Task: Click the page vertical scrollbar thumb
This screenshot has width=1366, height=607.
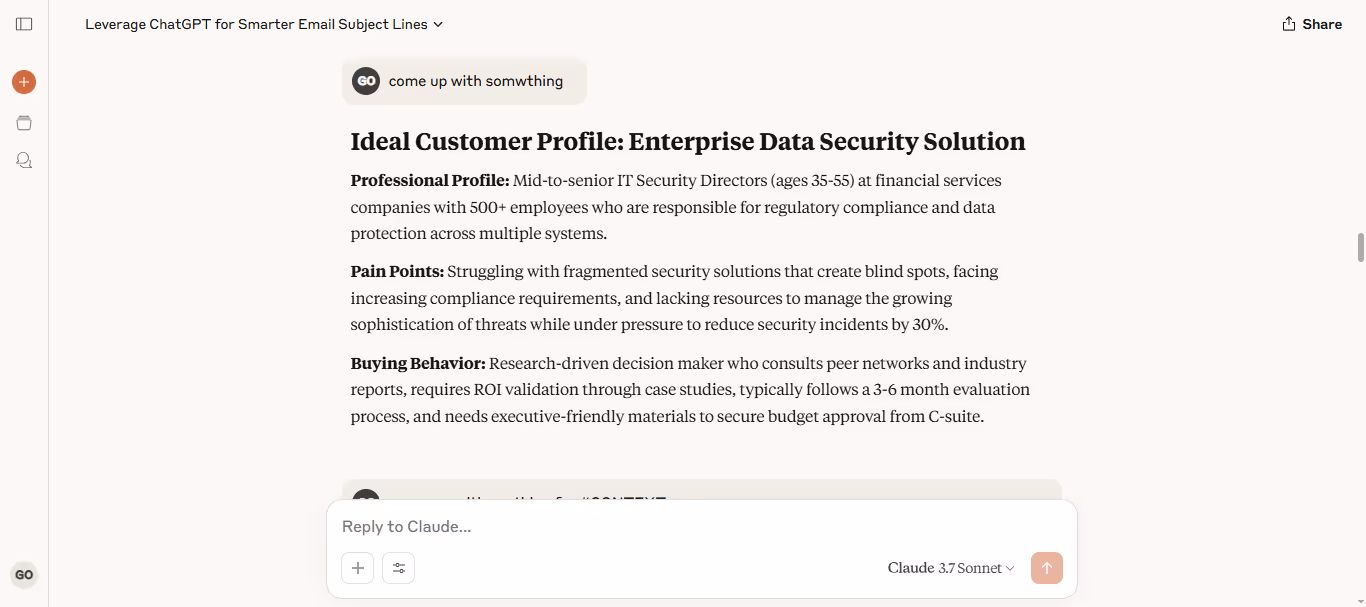Action: click(1360, 247)
